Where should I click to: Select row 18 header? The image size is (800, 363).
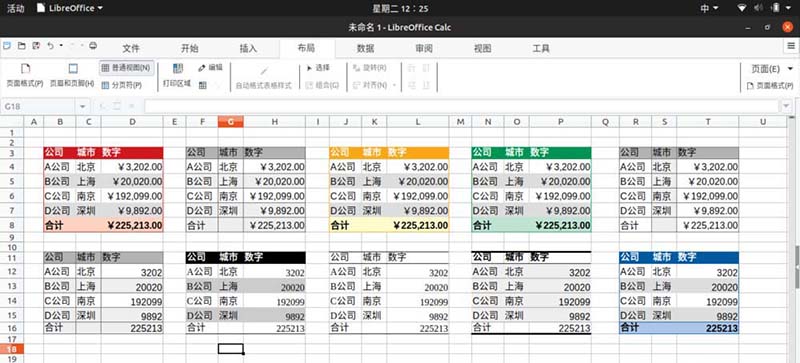[12, 349]
